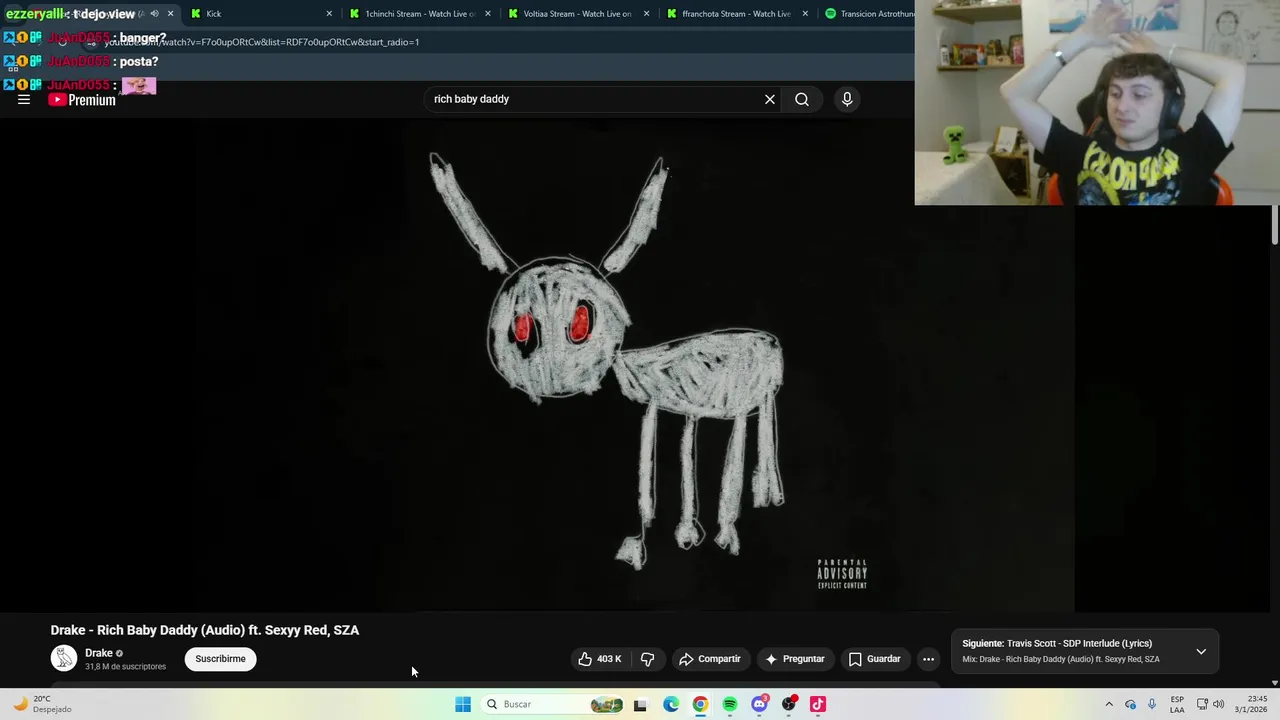
Task: Click the tray microphone icon
Action: (x=1152, y=704)
